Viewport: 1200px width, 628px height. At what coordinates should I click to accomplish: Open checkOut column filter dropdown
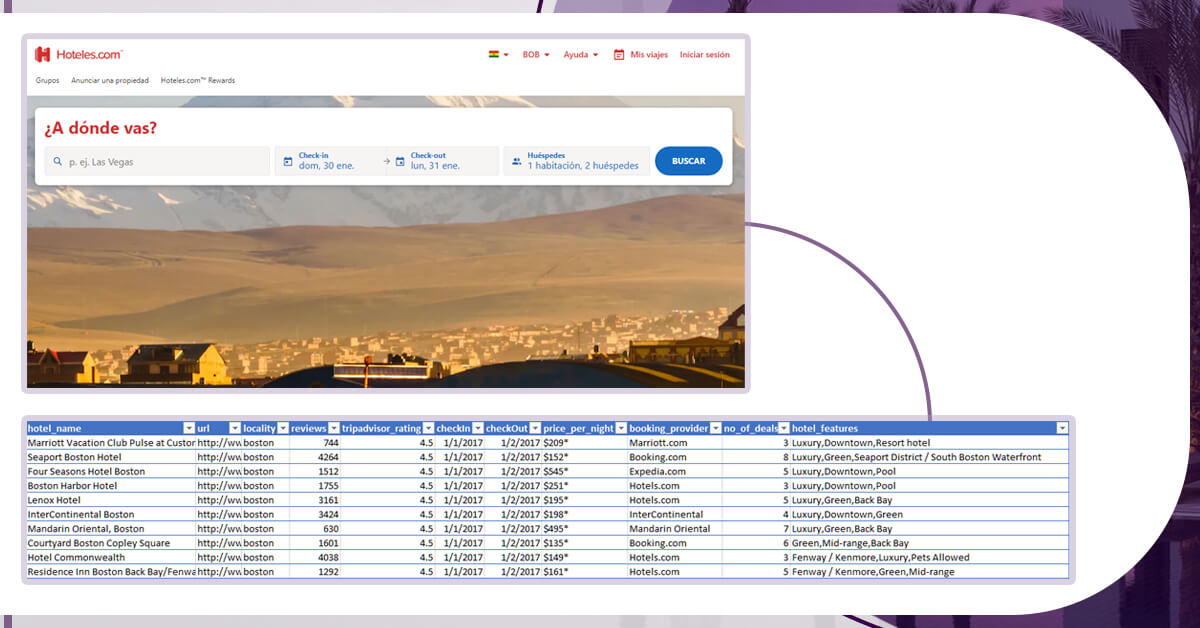coord(535,428)
